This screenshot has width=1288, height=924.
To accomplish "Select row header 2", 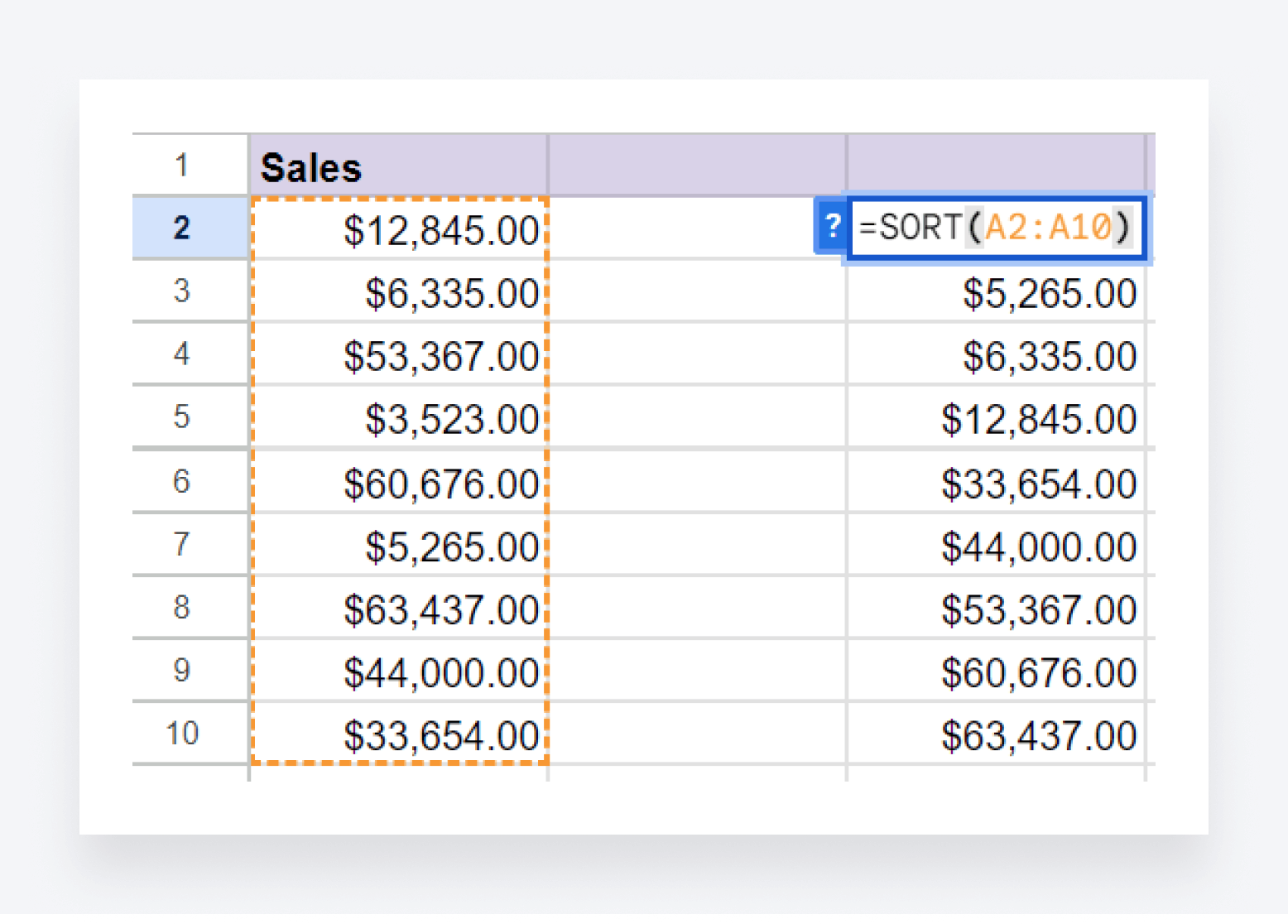I will click(190, 228).
